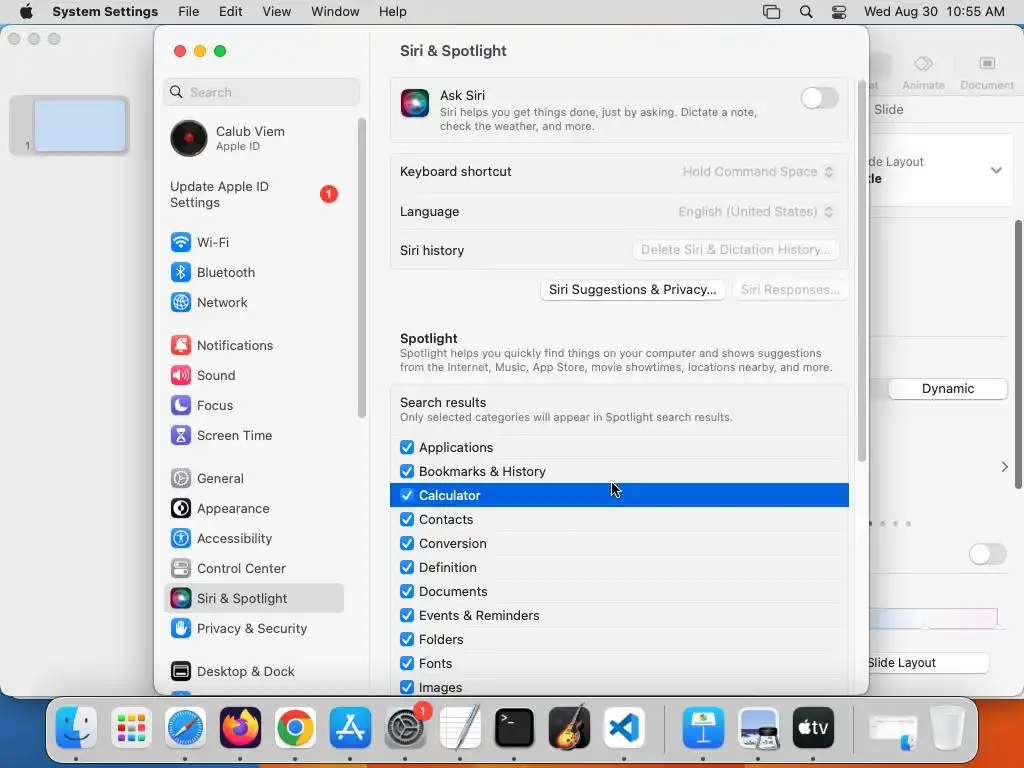1024x768 pixels.
Task: Click the System Settings search field
Action: (x=261, y=92)
